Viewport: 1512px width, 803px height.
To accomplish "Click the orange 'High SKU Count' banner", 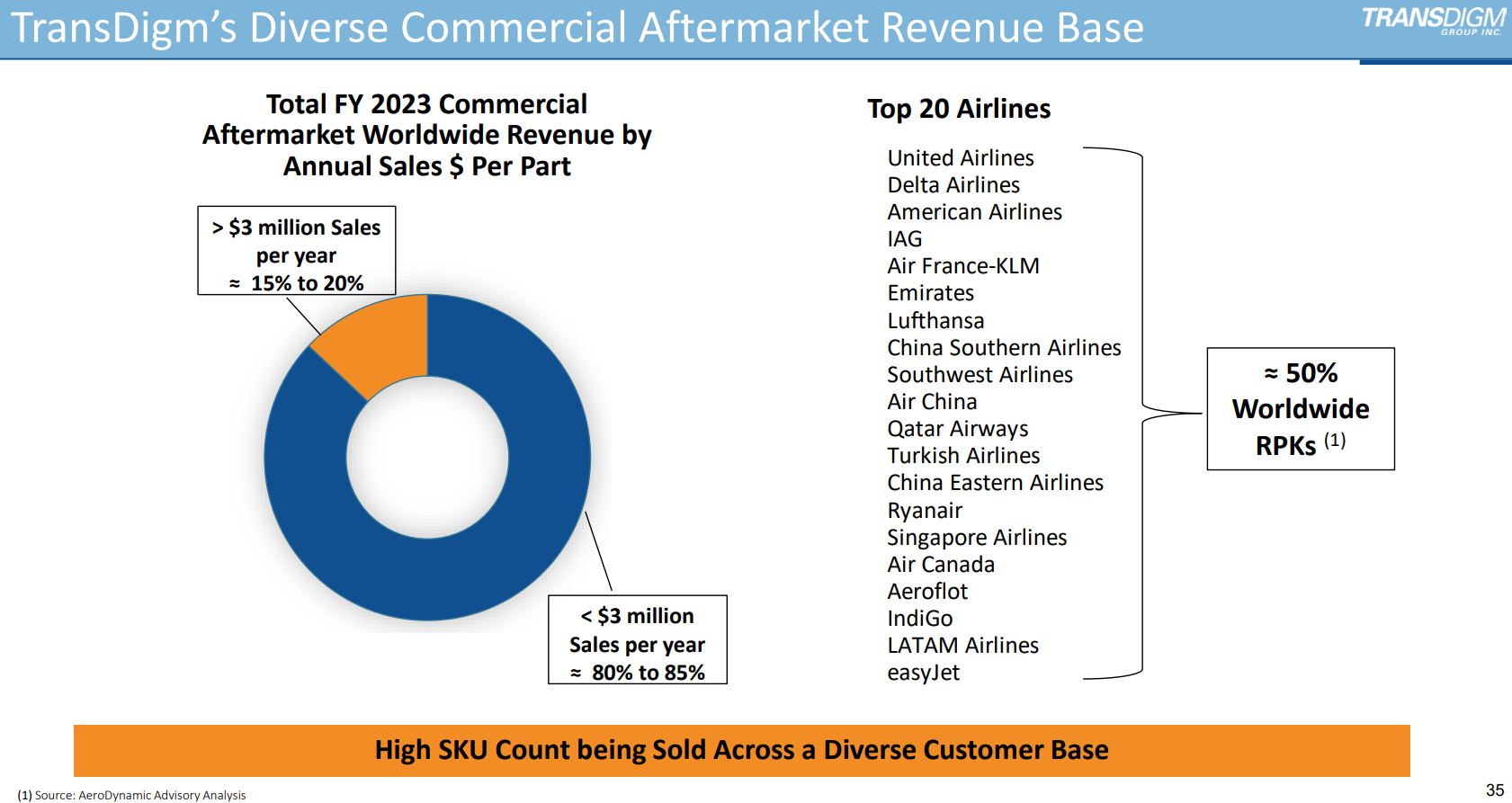I will click(x=742, y=750).
